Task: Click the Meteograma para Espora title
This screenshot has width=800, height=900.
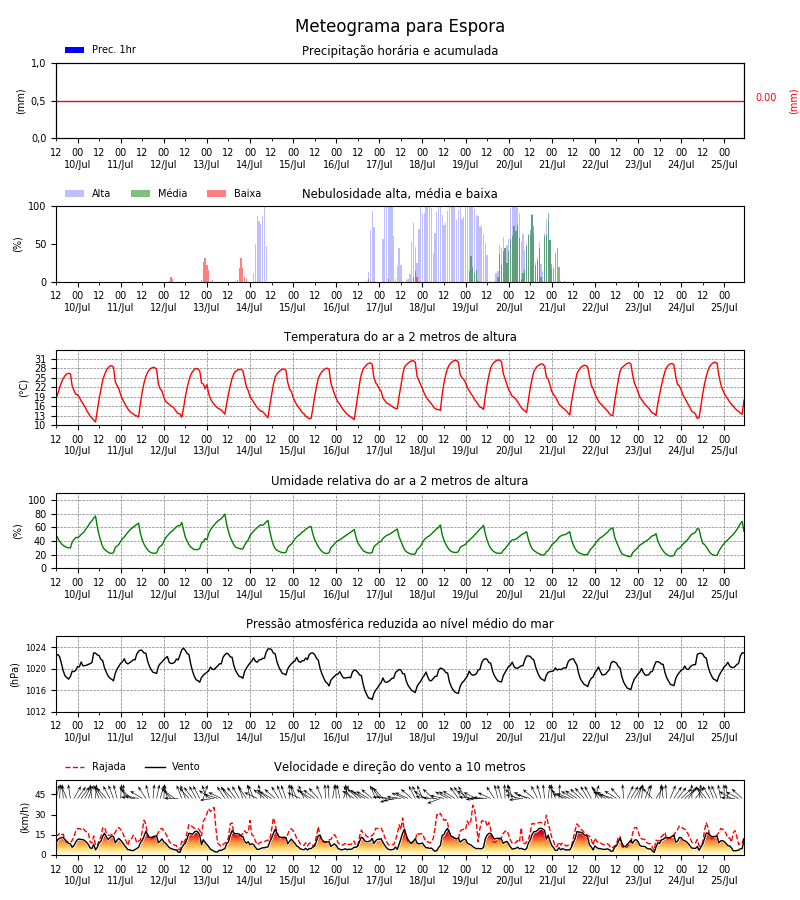Action: click(400, 26)
